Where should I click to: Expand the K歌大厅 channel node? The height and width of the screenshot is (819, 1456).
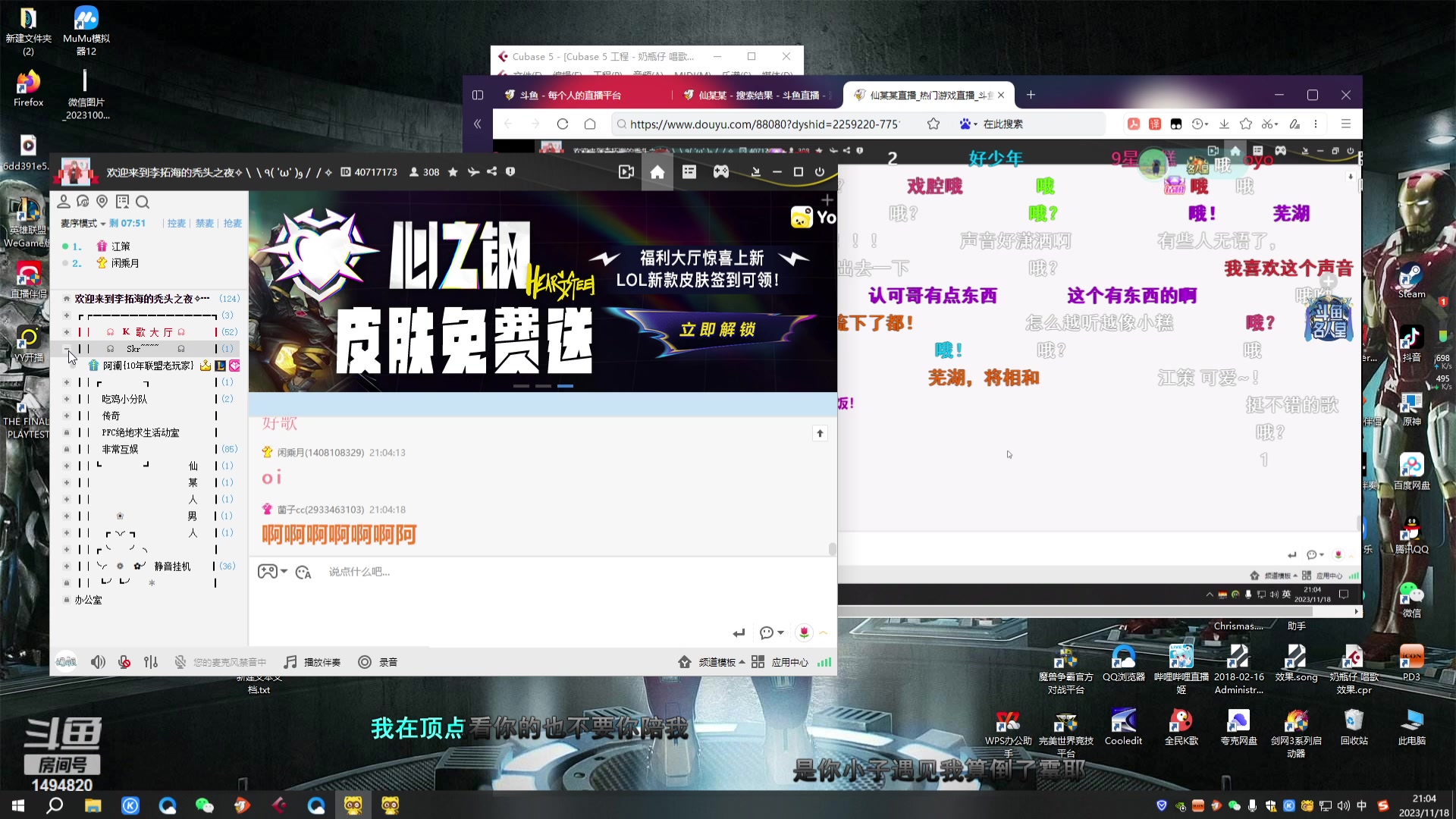point(67,332)
